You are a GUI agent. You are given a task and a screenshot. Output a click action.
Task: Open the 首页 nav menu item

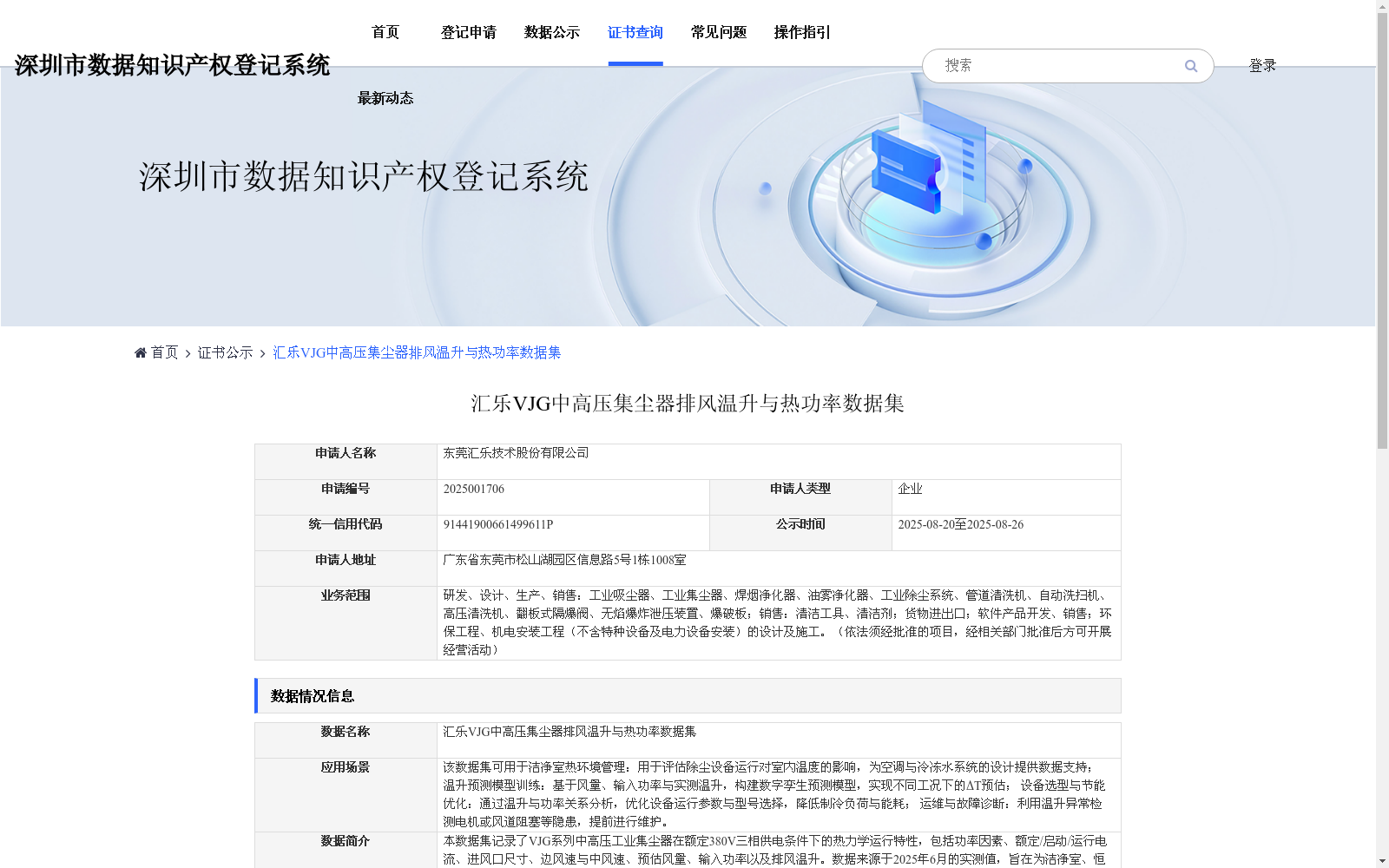385,32
